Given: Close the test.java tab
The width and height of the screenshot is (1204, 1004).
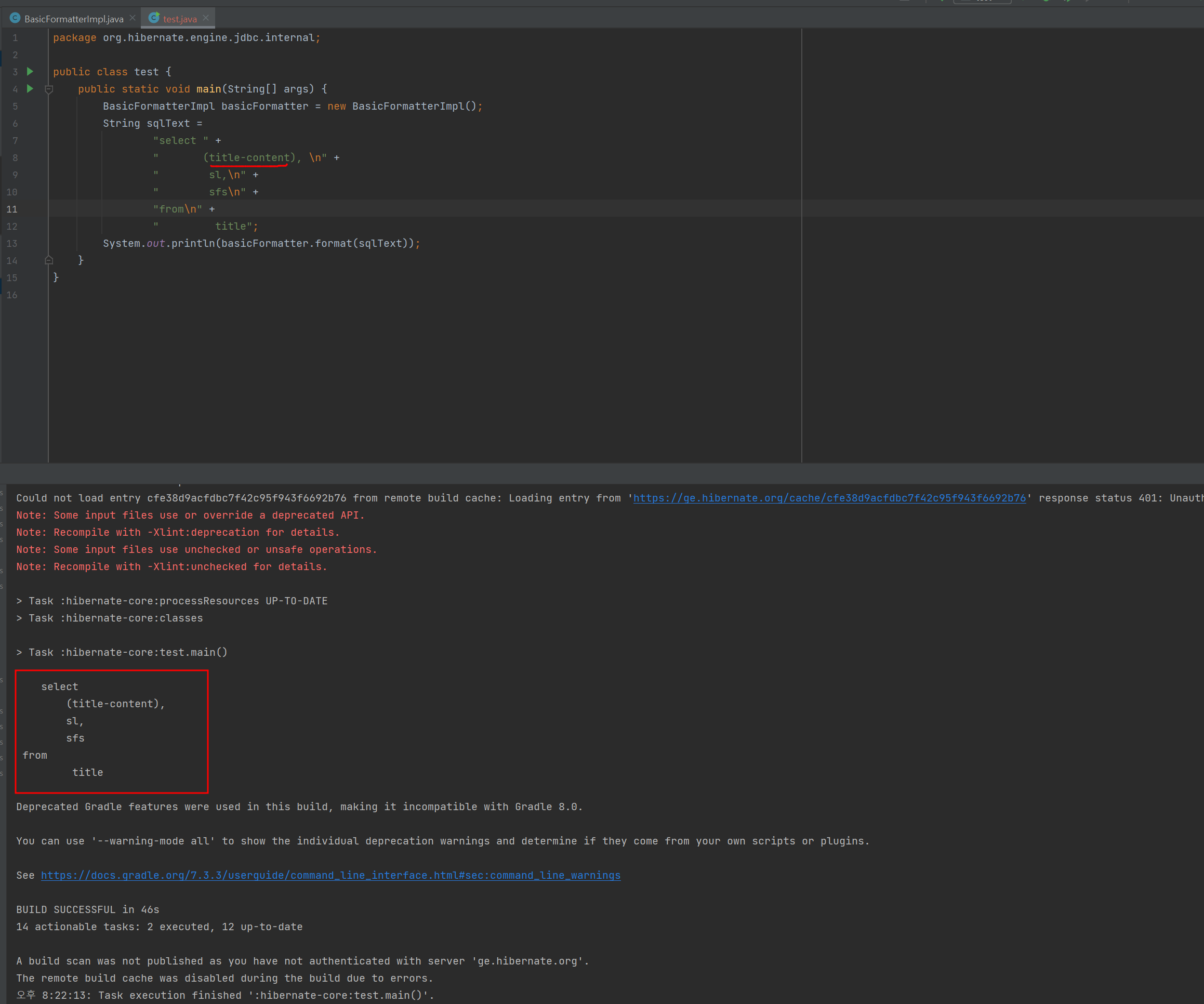Looking at the screenshot, I should [x=206, y=18].
